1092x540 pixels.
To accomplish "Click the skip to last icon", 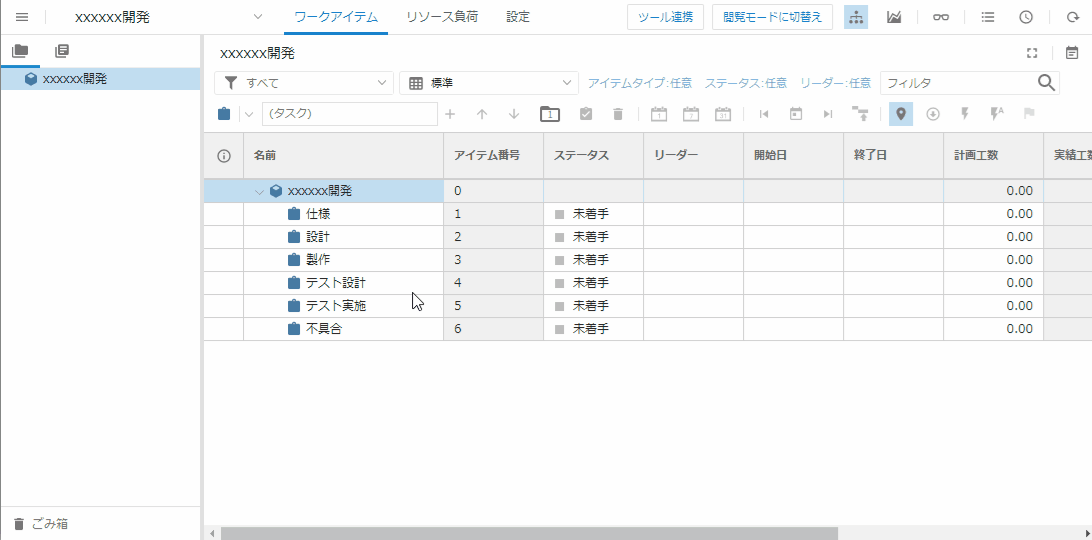I will [828, 114].
